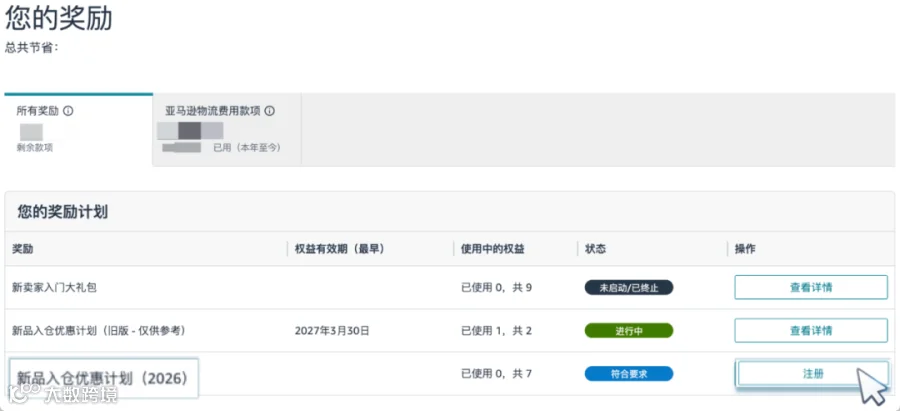Click the 进行中 status badge
This screenshot has height=411, width=900.
[x=629, y=331]
